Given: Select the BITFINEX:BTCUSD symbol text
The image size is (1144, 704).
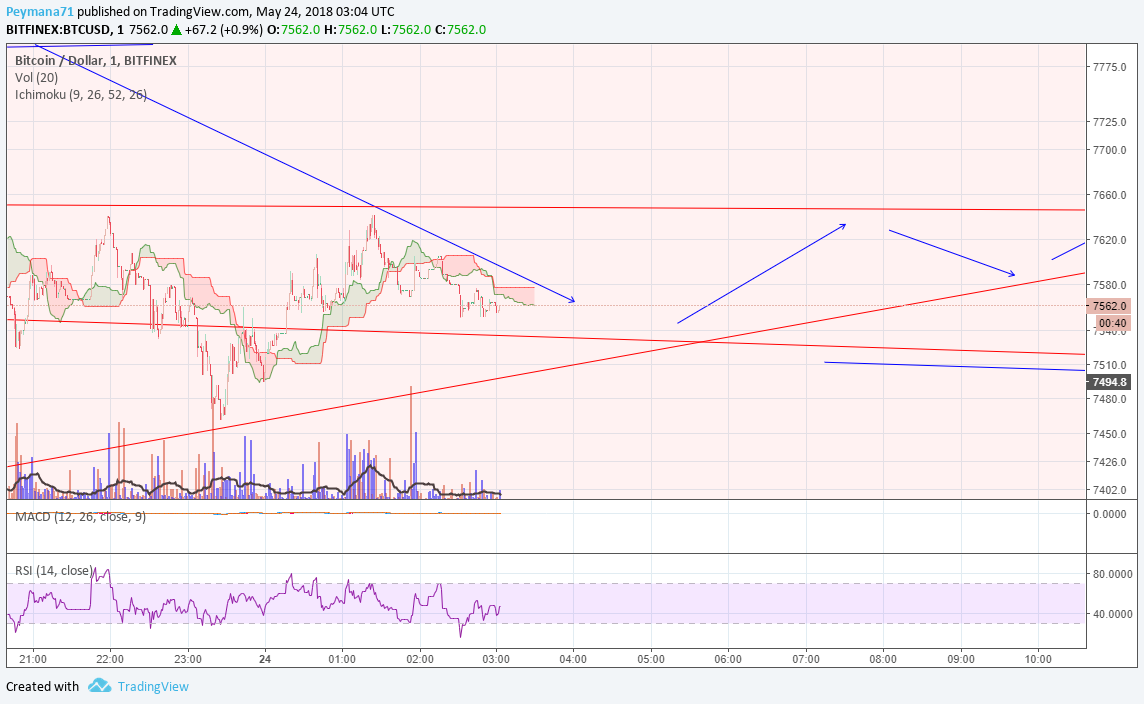Looking at the screenshot, I should tap(59, 30).
